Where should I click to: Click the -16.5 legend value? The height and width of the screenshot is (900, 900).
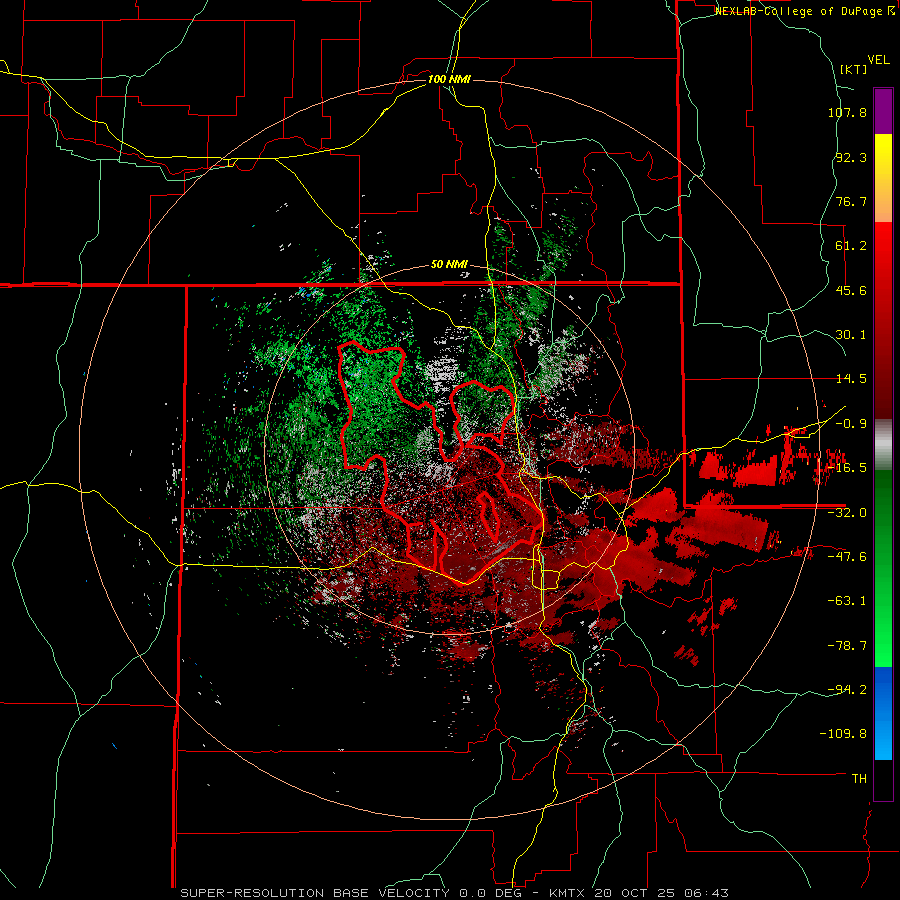click(x=847, y=468)
